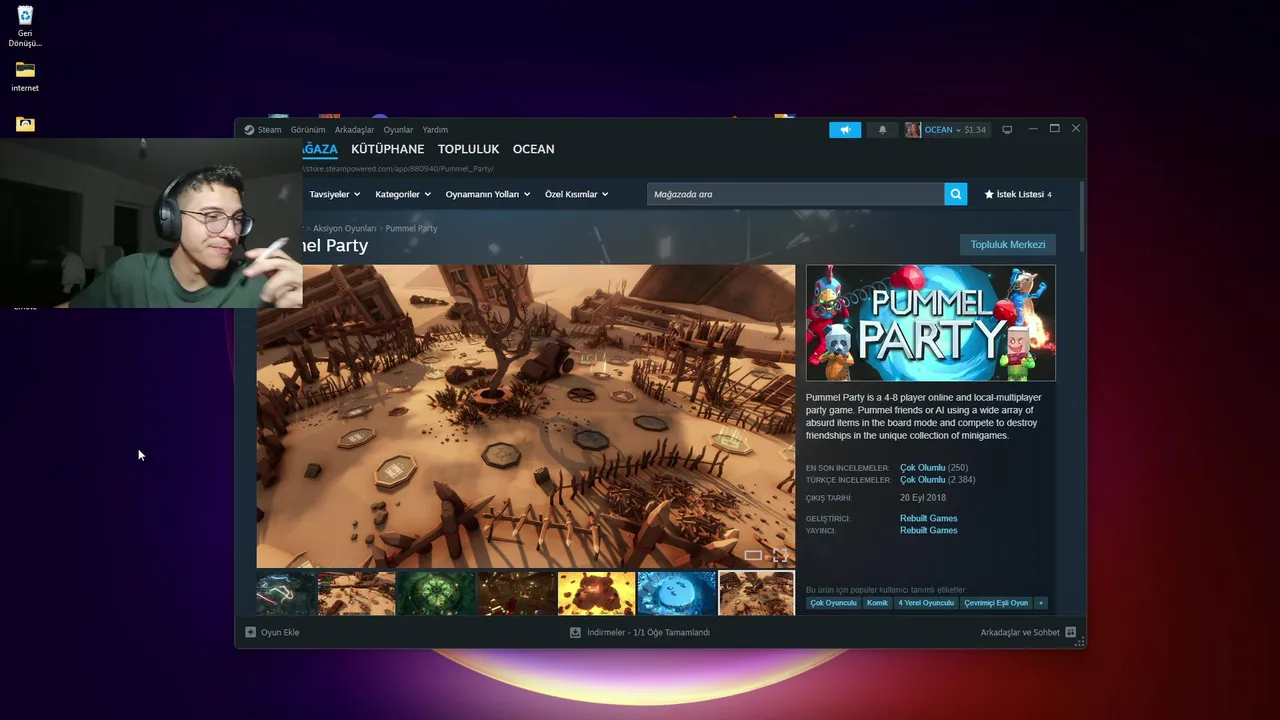Click the magnifier search button
The width and height of the screenshot is (1280, 720).
956,194
